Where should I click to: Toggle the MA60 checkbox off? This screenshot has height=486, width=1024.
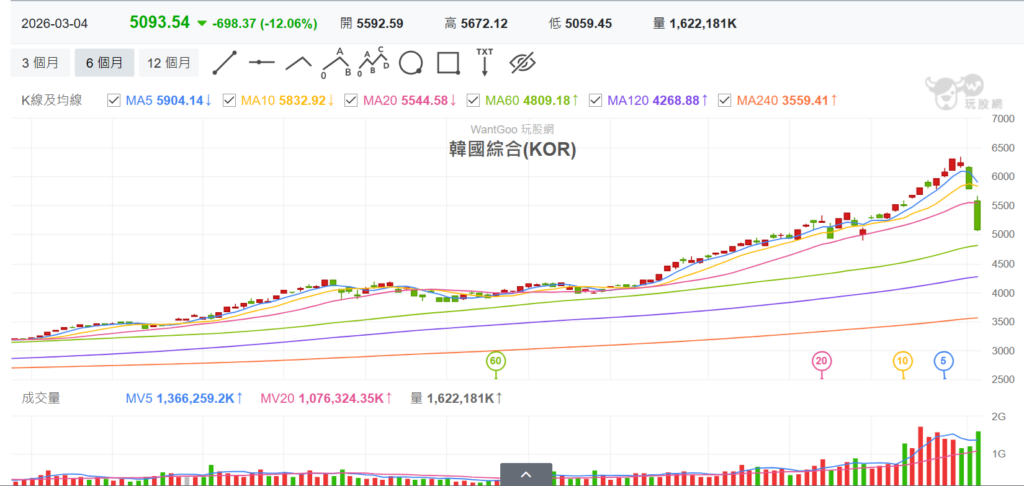coord(474,100)
